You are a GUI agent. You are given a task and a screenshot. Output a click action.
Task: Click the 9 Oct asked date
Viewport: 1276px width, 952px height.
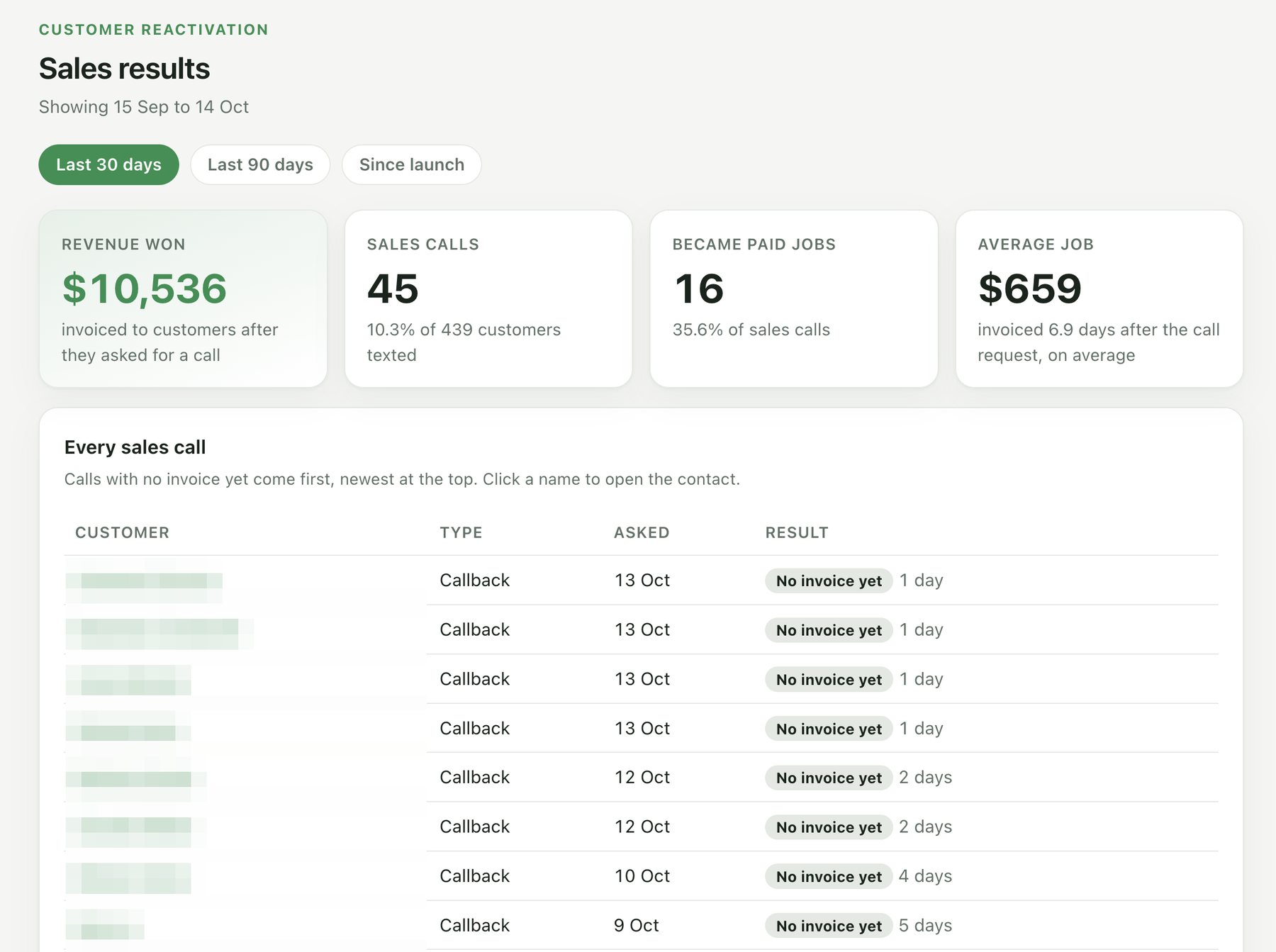637,926
